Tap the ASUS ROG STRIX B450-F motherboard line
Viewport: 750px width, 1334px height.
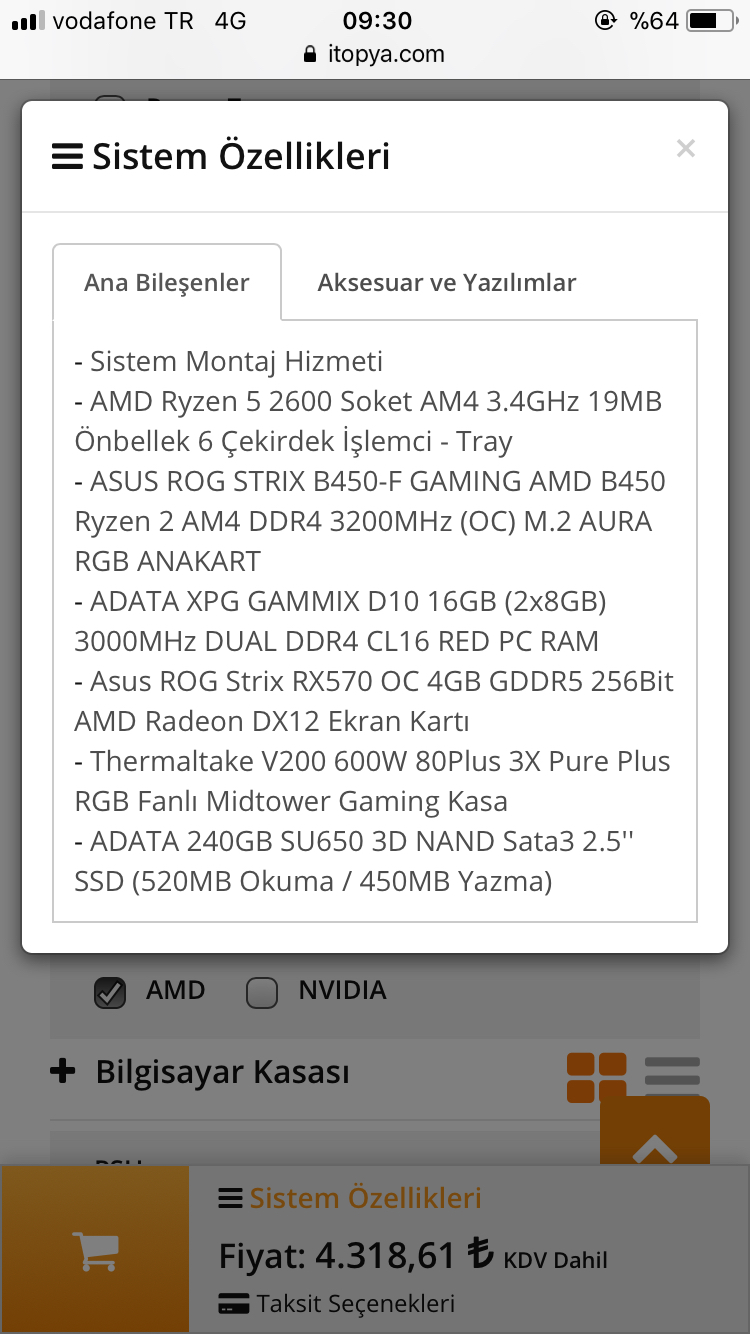click(x=370, y=521)
